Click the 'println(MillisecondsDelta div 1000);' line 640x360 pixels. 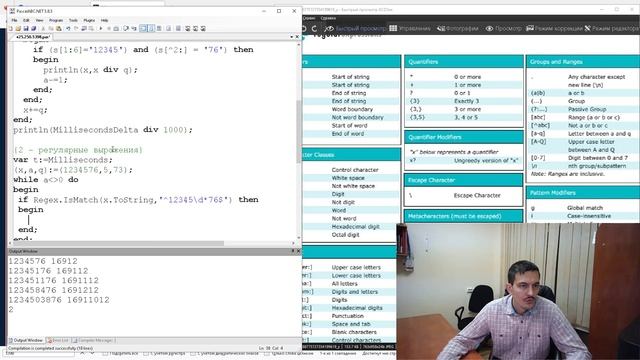point(102,130)
